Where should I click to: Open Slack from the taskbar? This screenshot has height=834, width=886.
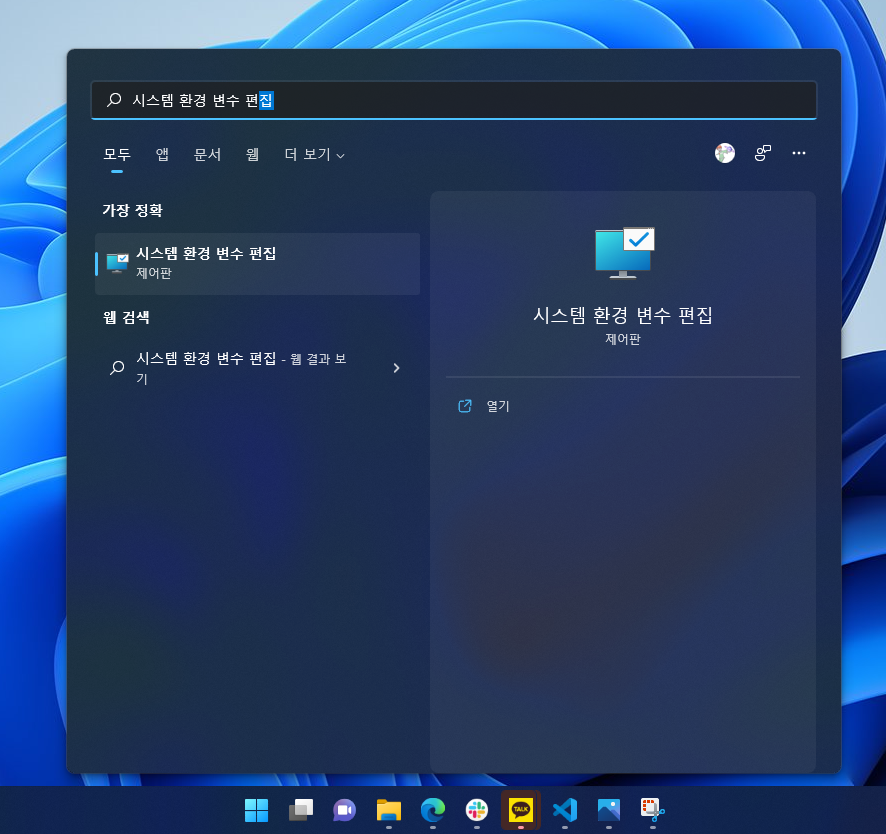pyautogui.click(x=477, y=810)
